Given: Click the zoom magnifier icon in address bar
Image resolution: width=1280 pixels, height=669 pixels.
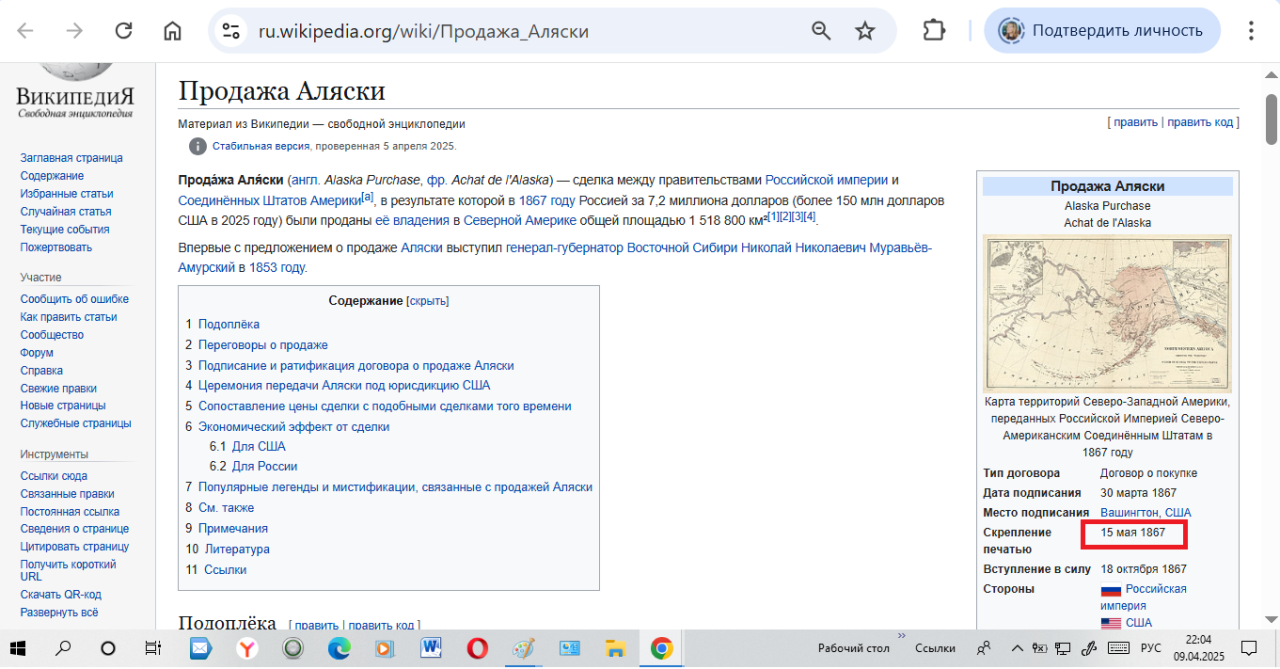Looking at the screenshot, I should coord(821,31).
